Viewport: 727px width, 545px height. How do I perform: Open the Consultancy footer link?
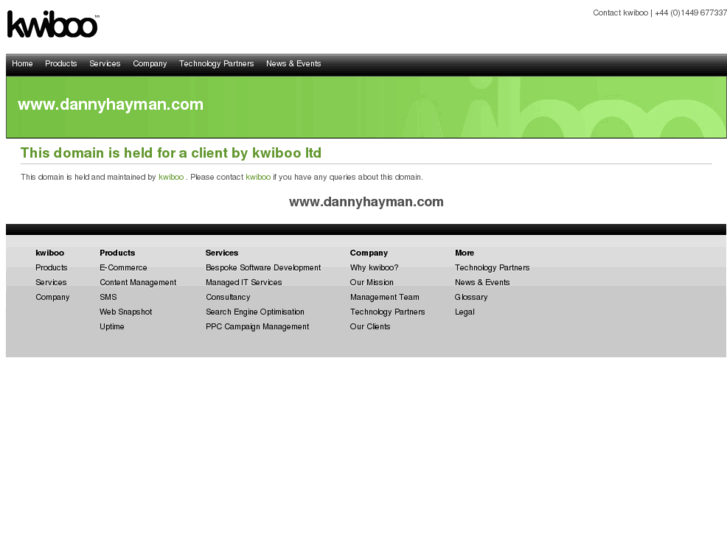tap(228, 297)
